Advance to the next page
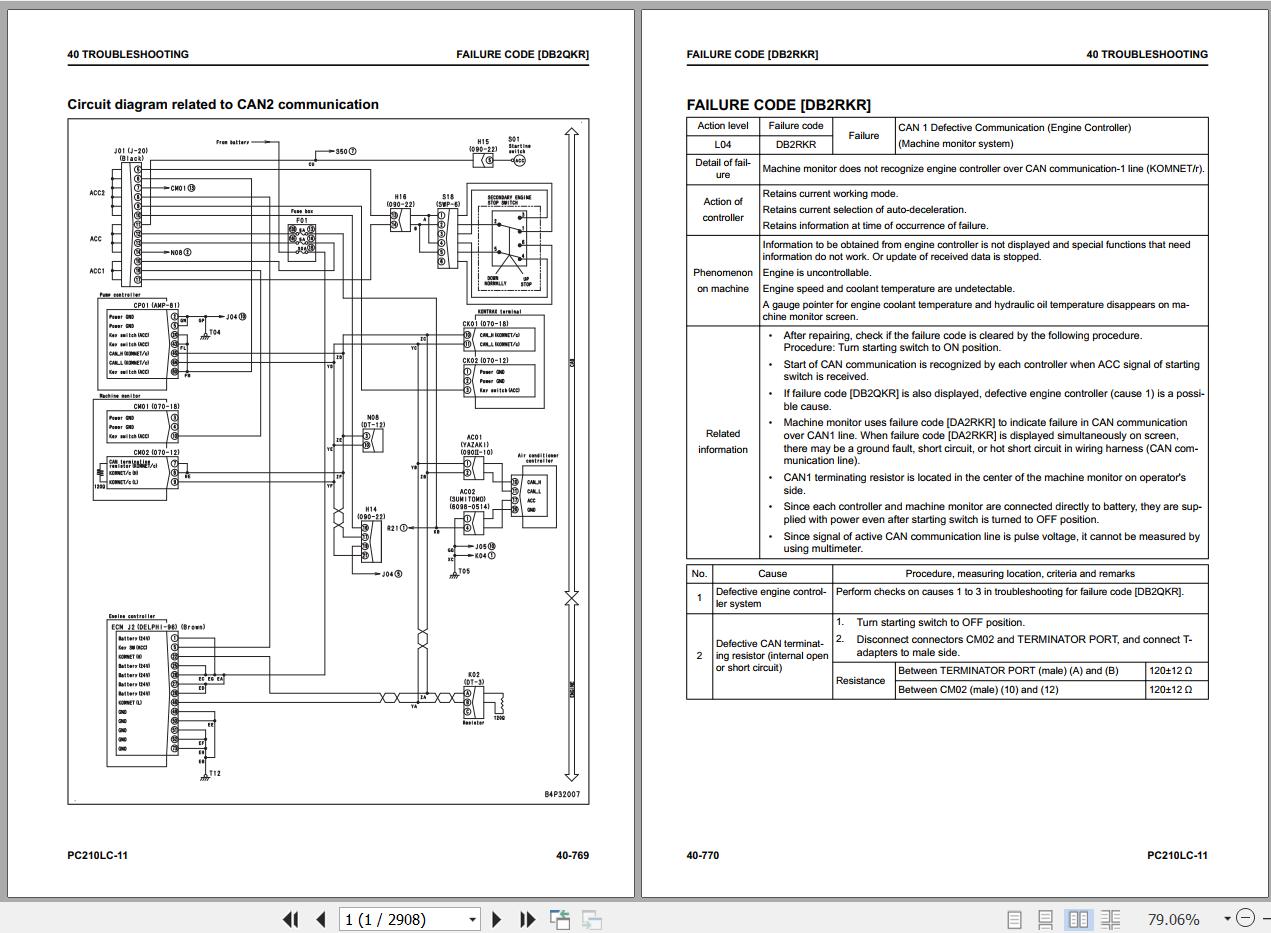The width and height of the screenshot is (1271, 933). pos(497,919)
